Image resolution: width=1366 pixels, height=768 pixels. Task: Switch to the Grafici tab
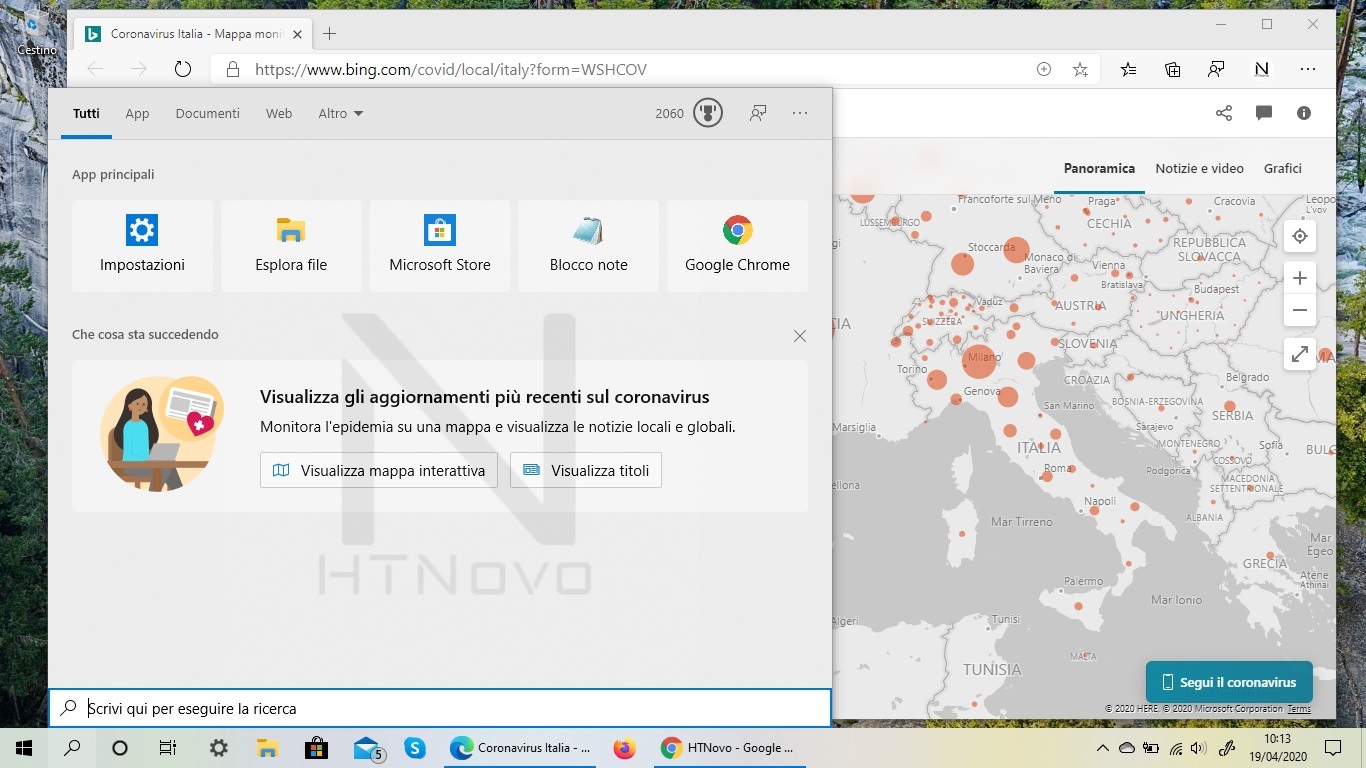[1282, 168]
